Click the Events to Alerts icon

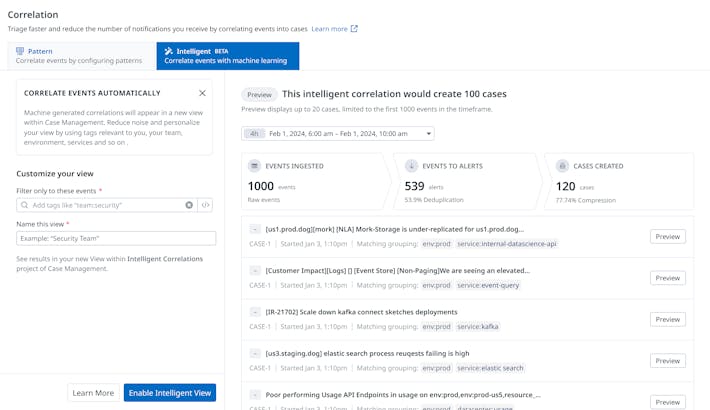point(411,166)
